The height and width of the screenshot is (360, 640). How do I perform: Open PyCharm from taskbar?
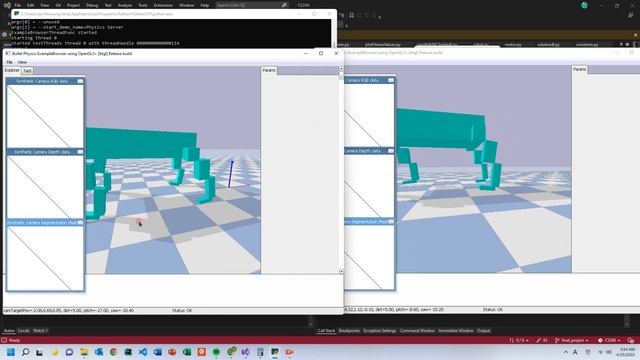128,352
